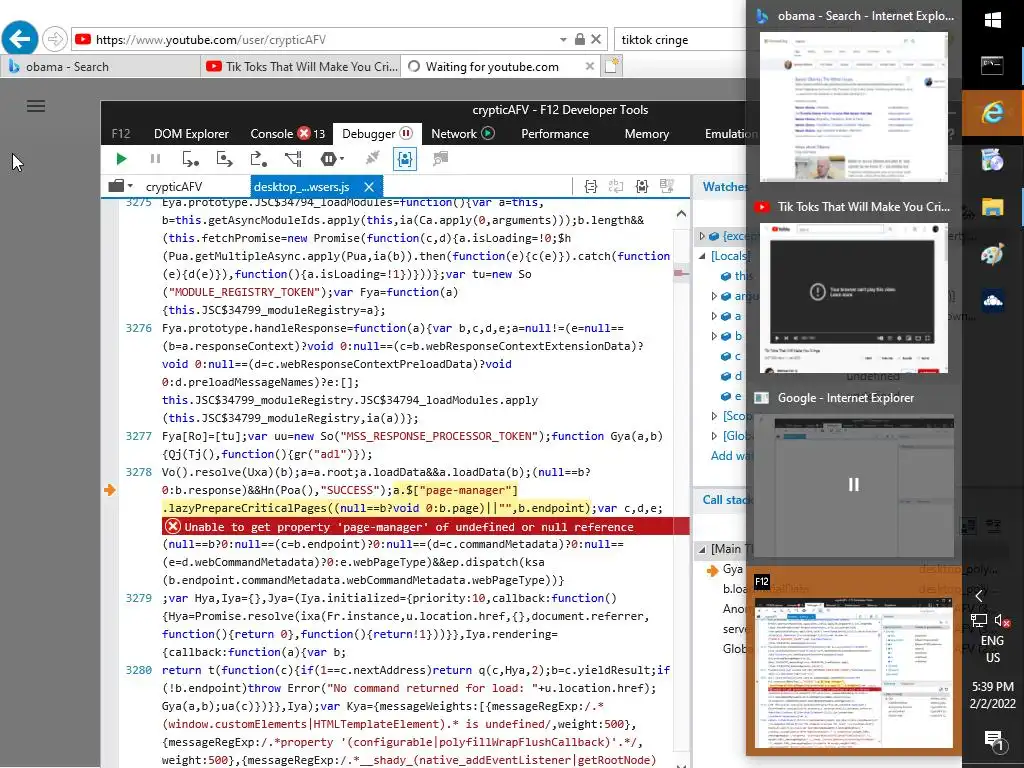Close the desktop_...wsers.js file tab
1024x768 pixels.
(x=369, y=187)
